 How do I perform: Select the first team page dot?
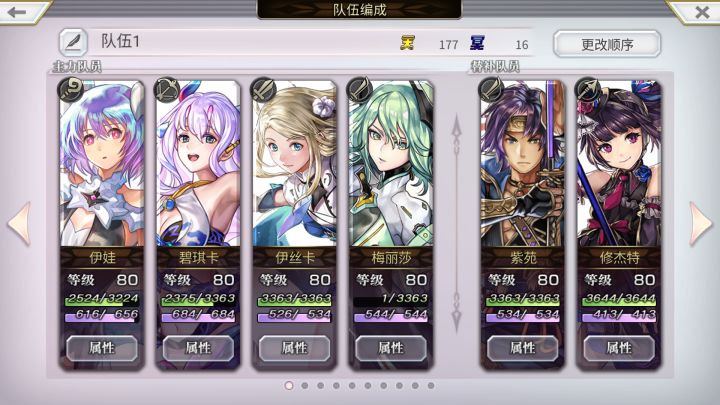[x=289, y=385]
